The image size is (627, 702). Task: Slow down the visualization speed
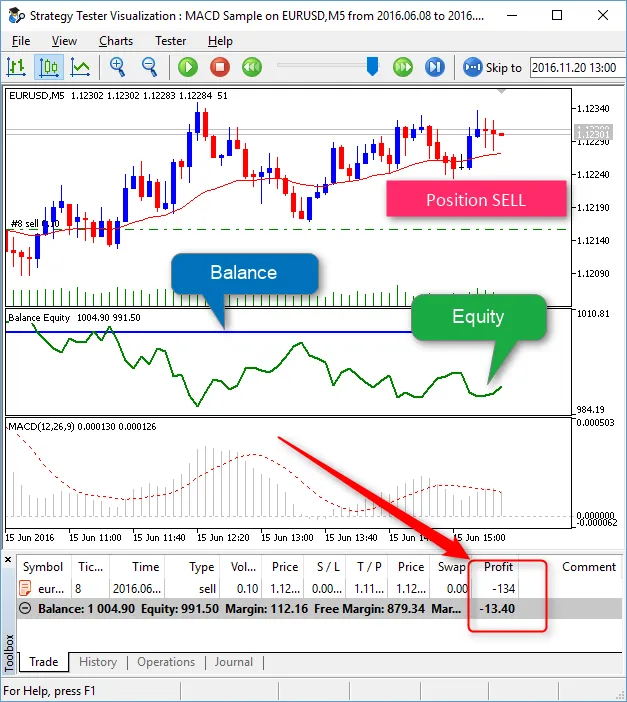(x=252, y=67)
